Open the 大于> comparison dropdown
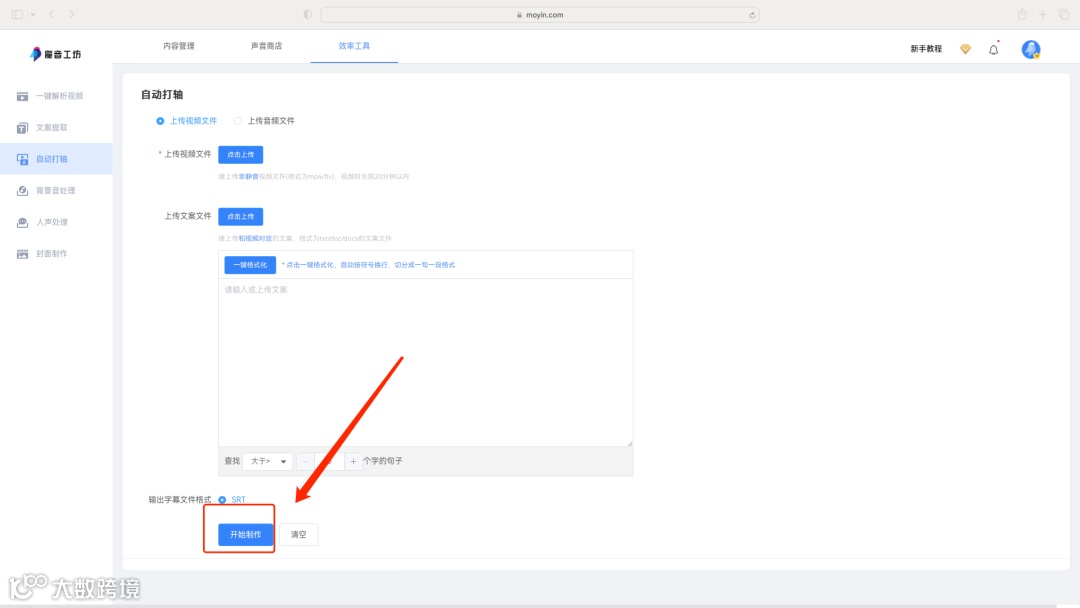Screen dimensions: 1080x608 click(268, 461)
